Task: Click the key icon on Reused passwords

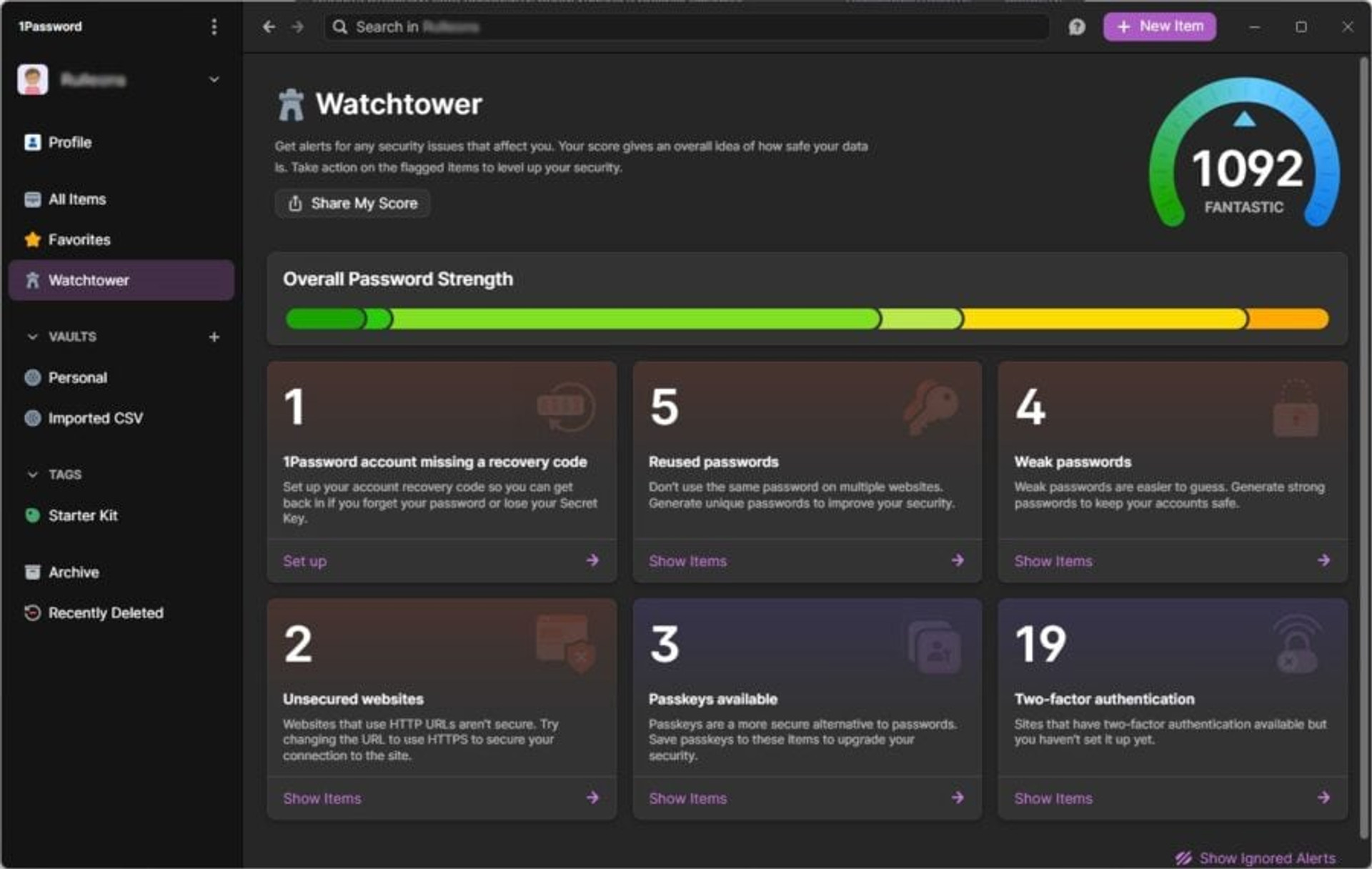Action: click(931, 407)
